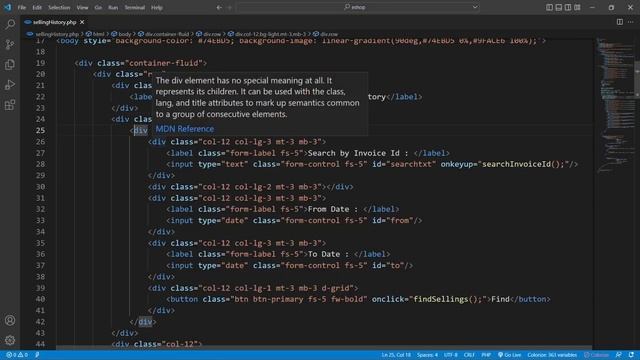Viewport: 640px width, 360px height.
Task: Click the horizontal editor scrollbar
Action: 324,348
